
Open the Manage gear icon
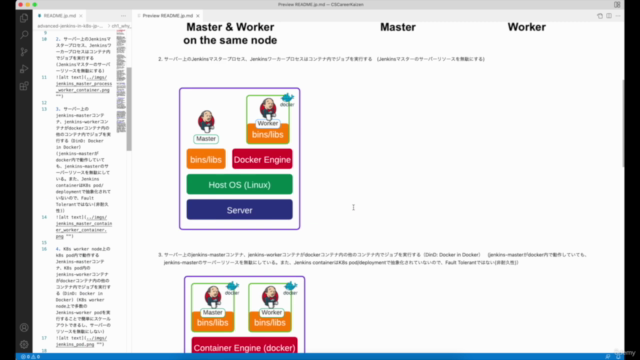coord(24,344)
